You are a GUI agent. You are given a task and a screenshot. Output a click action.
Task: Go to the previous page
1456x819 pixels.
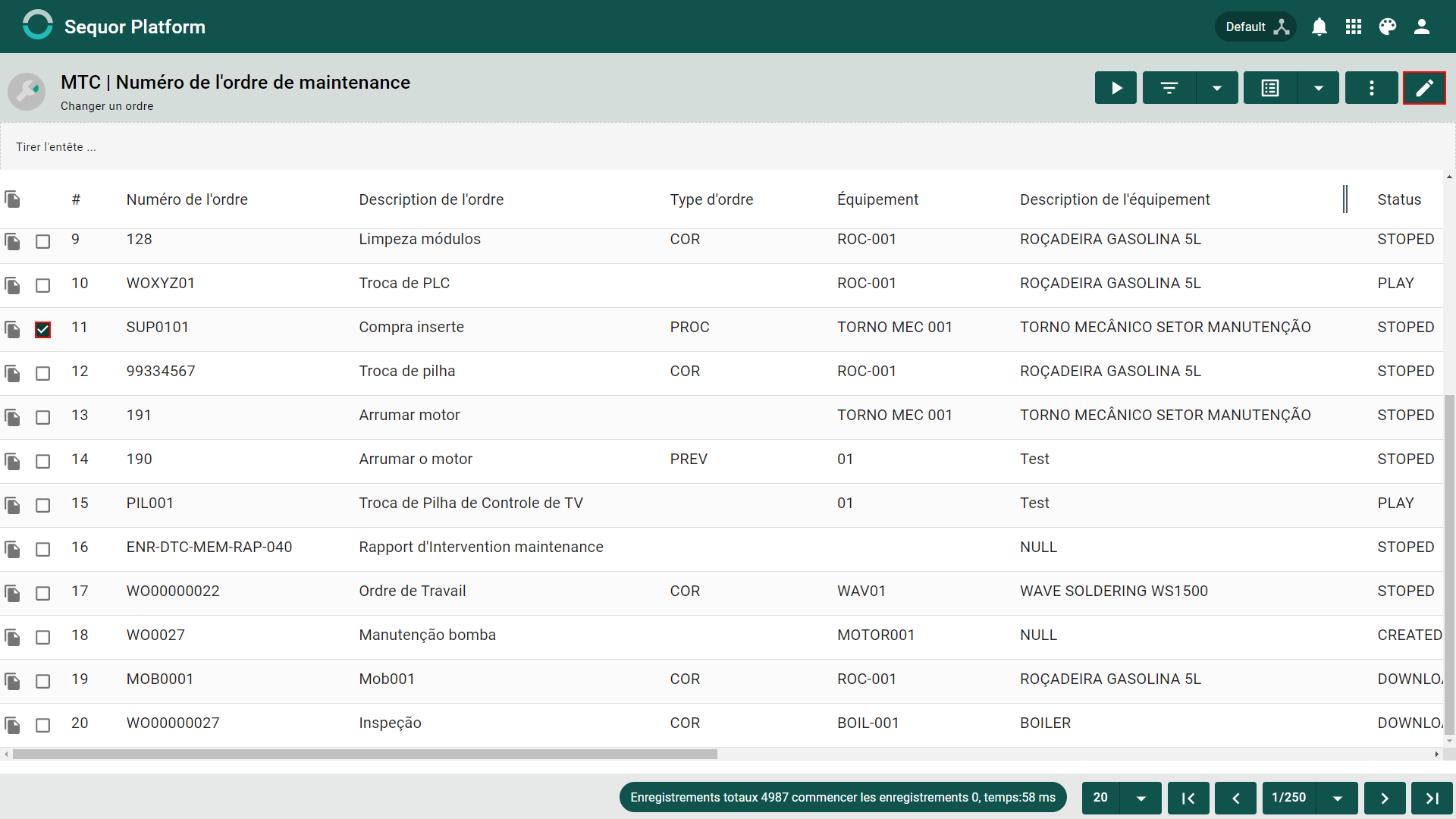1235,798
